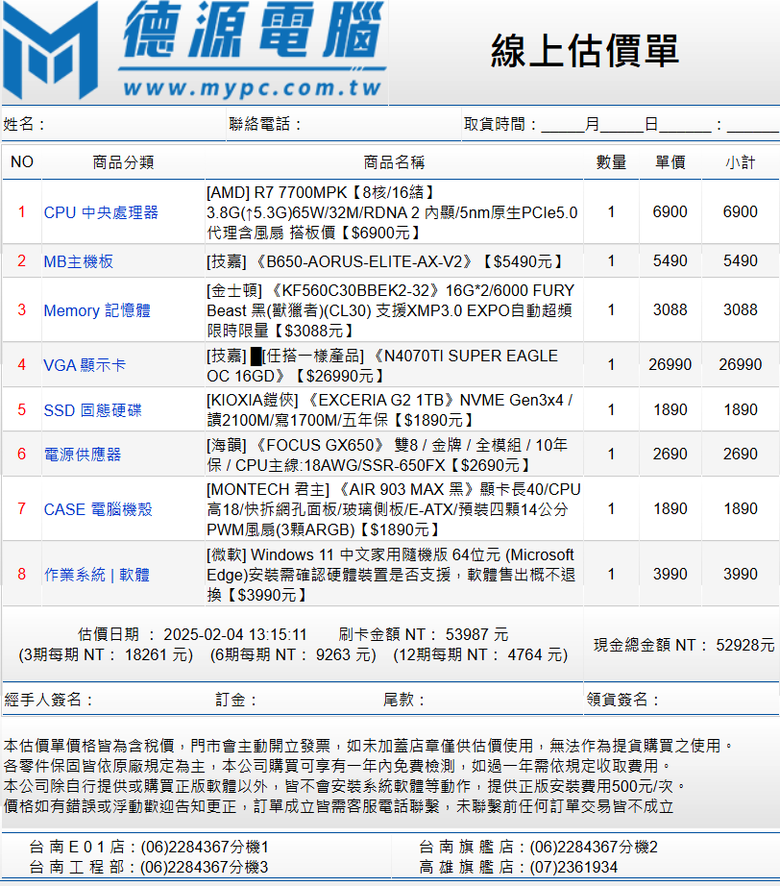Click the 德源電腦 logo image
780x886 pixels.
(194, 51)
